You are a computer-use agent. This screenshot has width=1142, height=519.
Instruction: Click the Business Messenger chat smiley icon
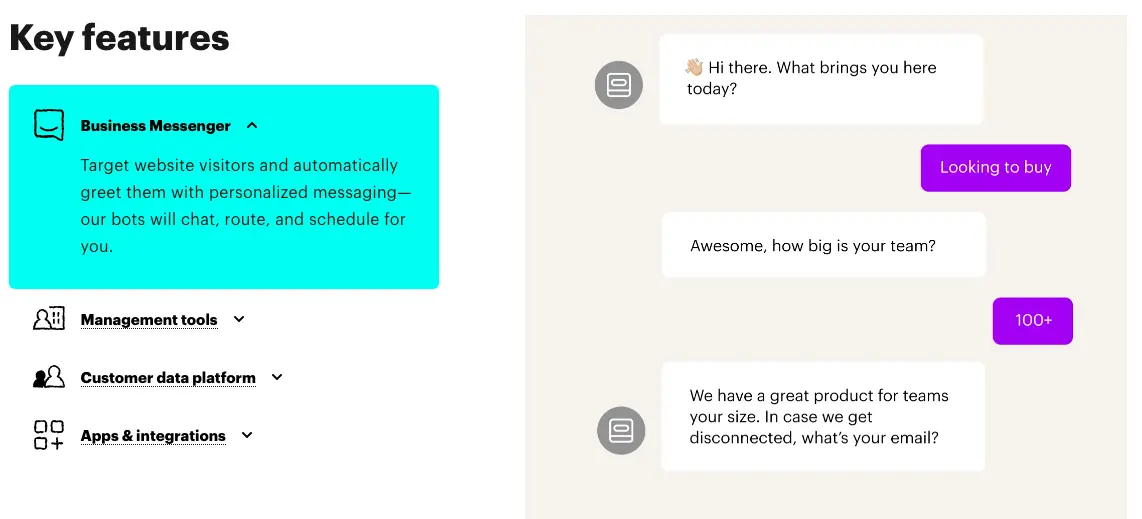pos(49,124)
